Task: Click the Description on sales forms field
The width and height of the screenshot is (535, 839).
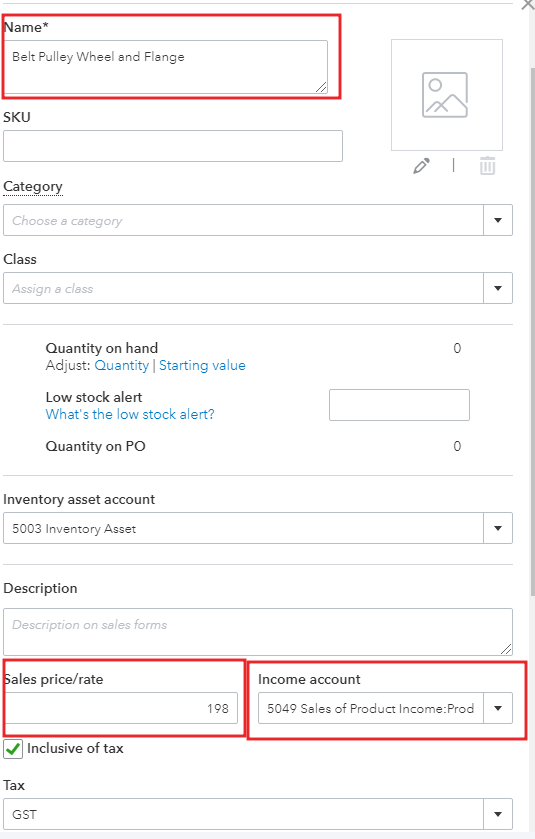Action: tap(258, 632)
